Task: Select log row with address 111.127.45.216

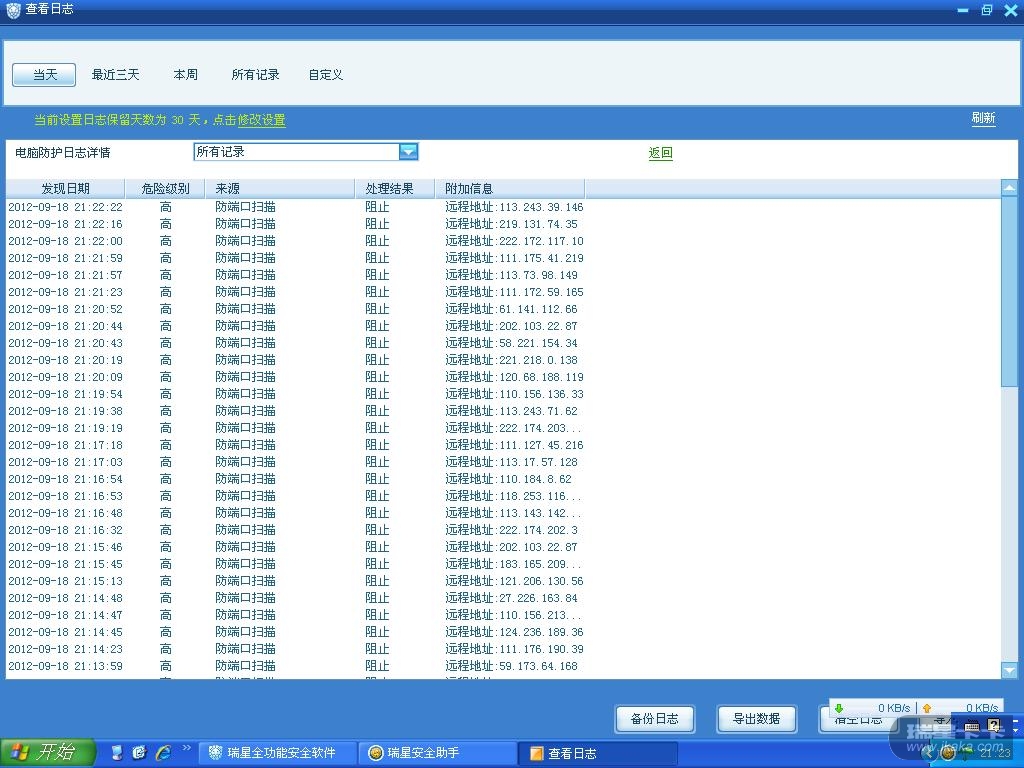Action: point(503,445)
